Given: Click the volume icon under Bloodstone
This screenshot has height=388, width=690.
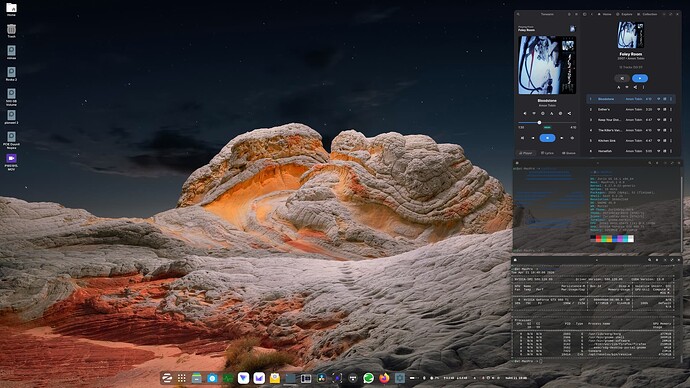Looking at the screenshot, I should pyautogui.click(x=525, y=113).
